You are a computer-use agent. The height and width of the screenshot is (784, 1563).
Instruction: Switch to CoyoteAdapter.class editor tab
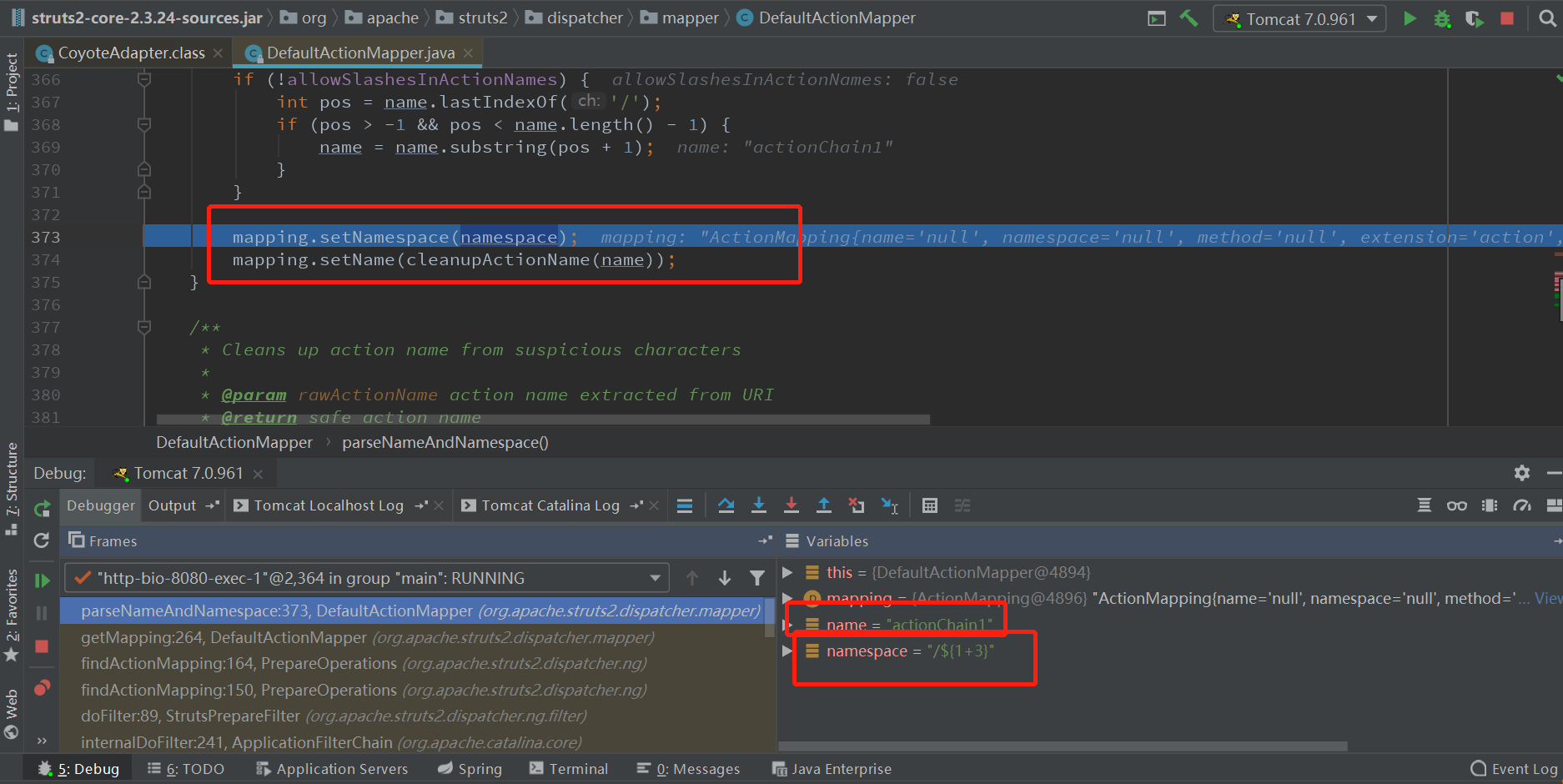131,53
